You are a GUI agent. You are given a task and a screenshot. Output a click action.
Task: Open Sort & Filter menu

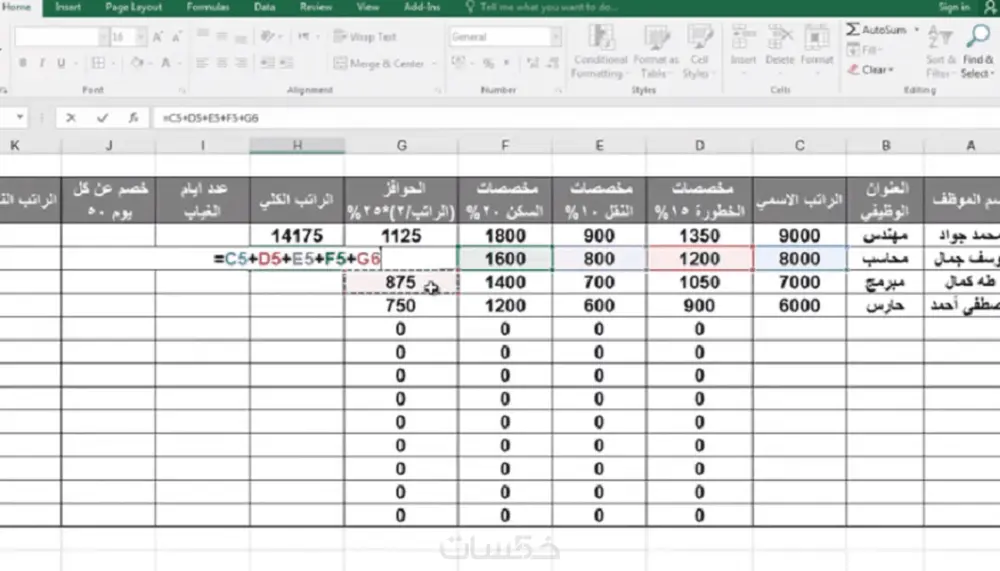pyautogui.click(x=940, y=51)
